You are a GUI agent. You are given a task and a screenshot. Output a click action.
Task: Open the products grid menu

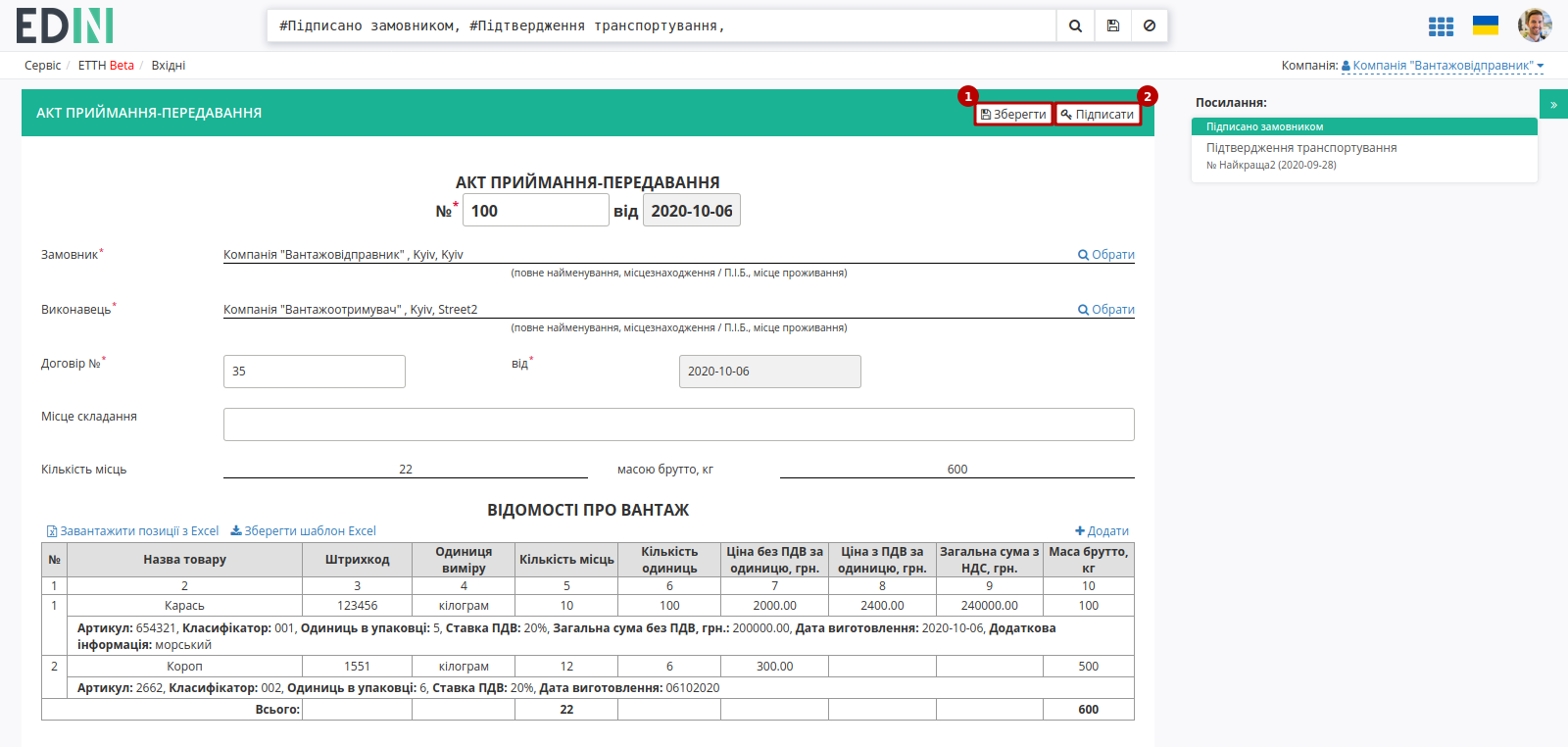tap(1441, 26)
